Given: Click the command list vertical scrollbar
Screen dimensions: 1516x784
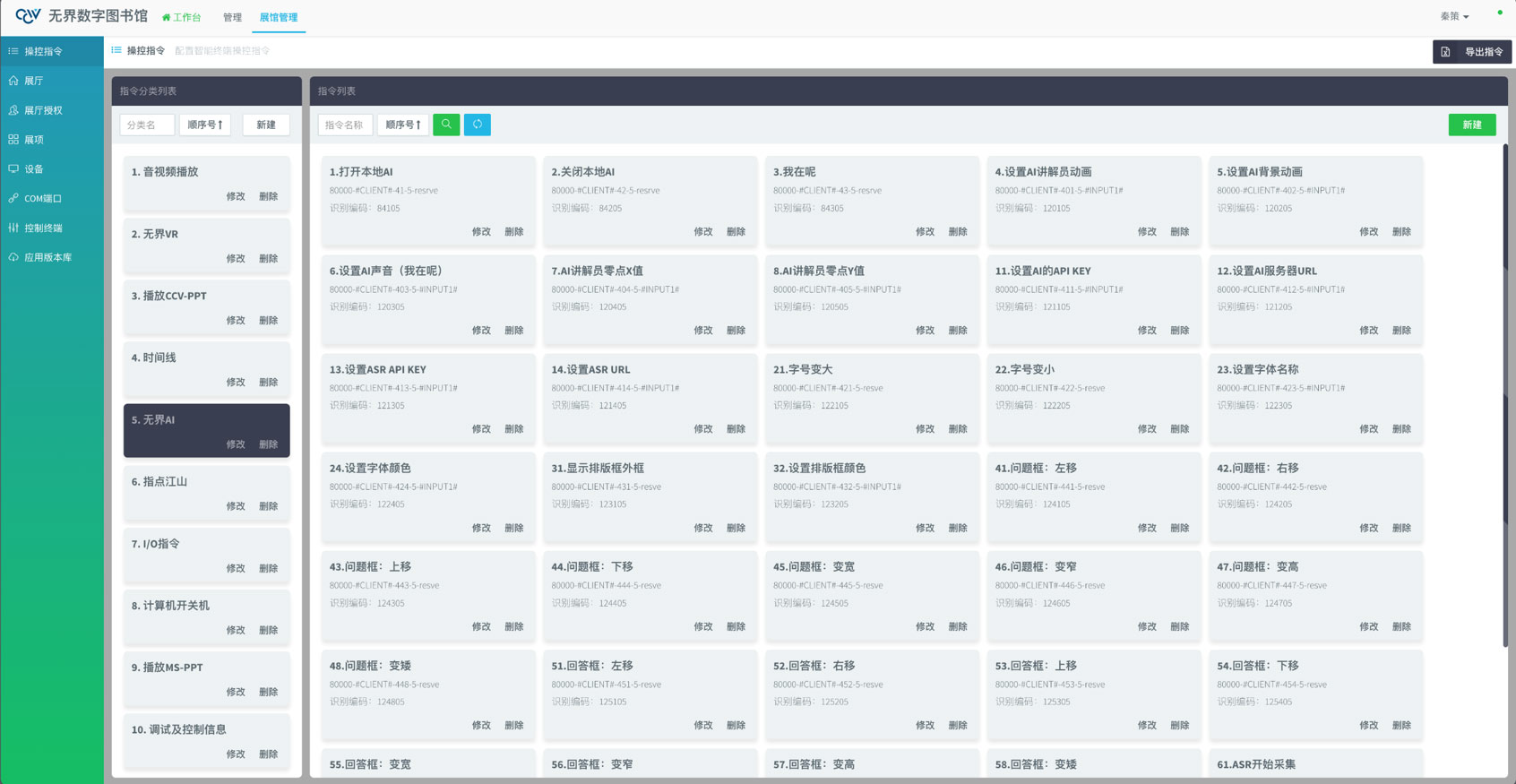Looking at the screenshot, I should [1504, 394].
